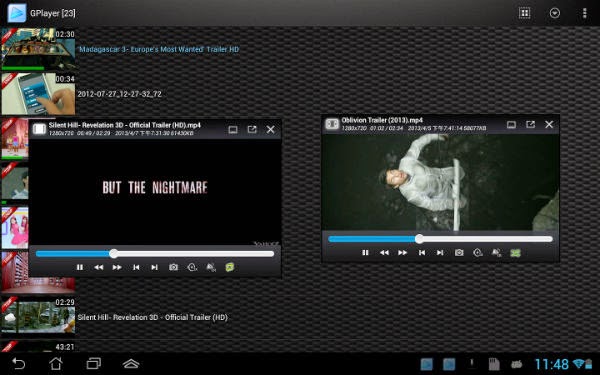Tap the up-chevron navigation bar button

[x=131, y=364]
